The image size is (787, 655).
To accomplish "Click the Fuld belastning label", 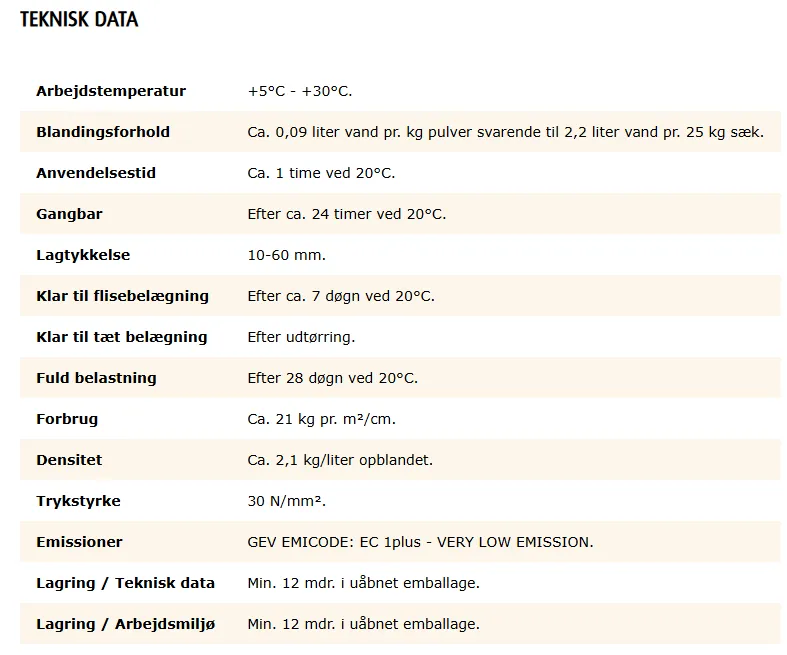I will click(x=96, y=378).
